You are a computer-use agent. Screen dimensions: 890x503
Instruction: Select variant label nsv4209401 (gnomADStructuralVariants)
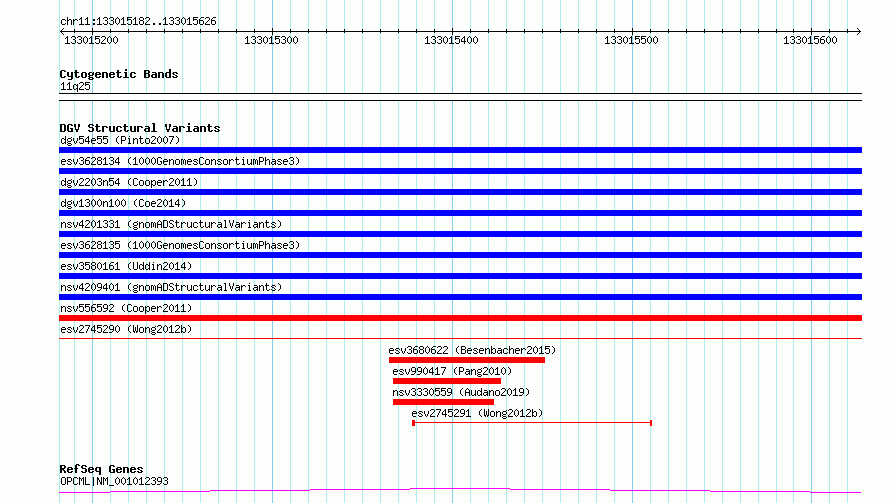171,287
